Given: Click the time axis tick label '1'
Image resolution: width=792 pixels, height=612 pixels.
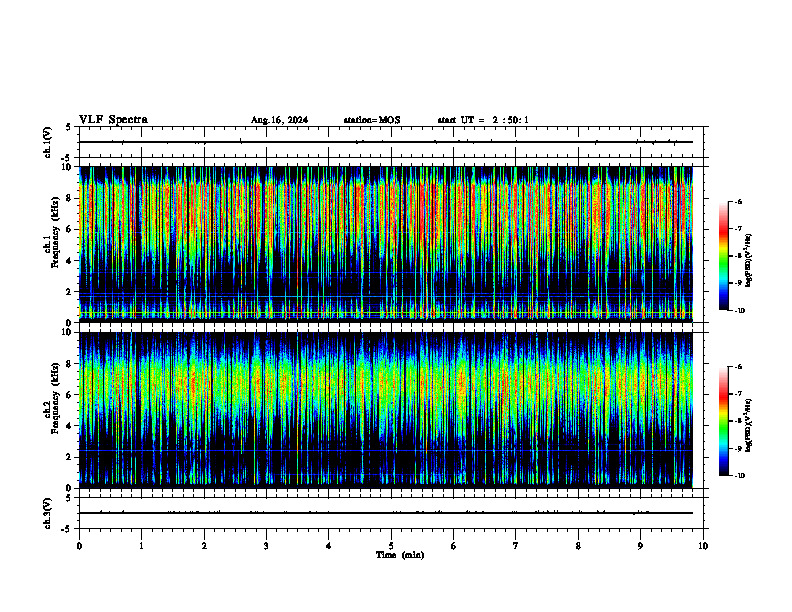Looking at the screenshot, I should (141, 546).
